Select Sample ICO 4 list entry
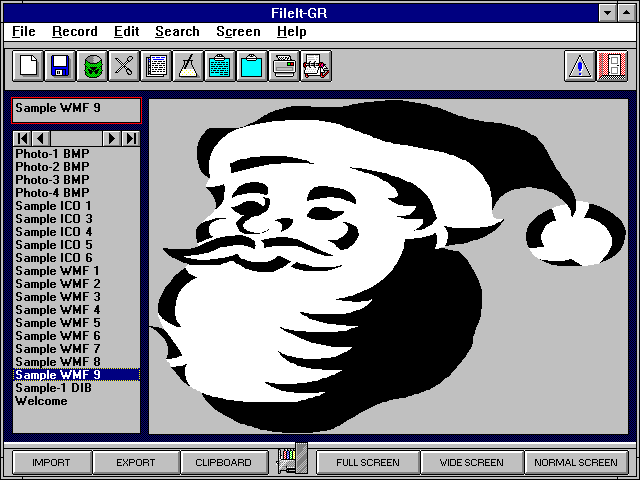The width and height of the screenshot is (640, 480). click(x=54, y=232)
